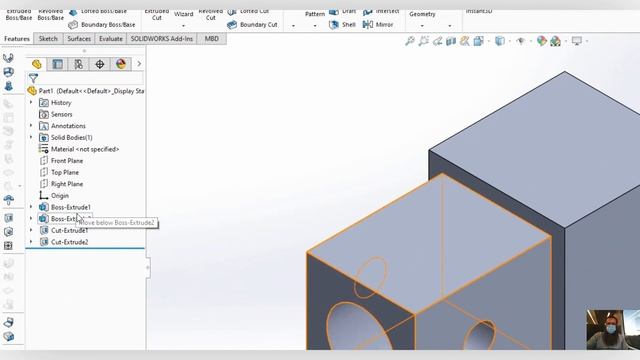
Task: Open the ConfigurationManager tab icon
Action: (78, 64)
